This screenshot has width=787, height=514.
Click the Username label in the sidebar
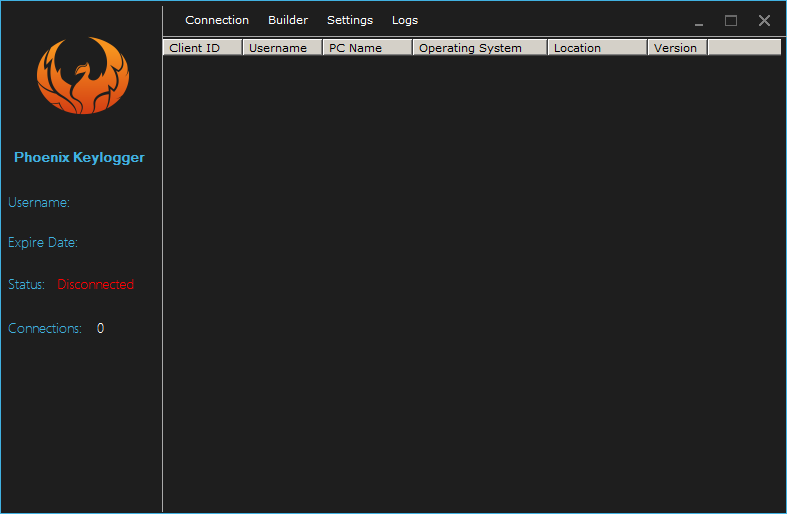click(x=39, y=203)
